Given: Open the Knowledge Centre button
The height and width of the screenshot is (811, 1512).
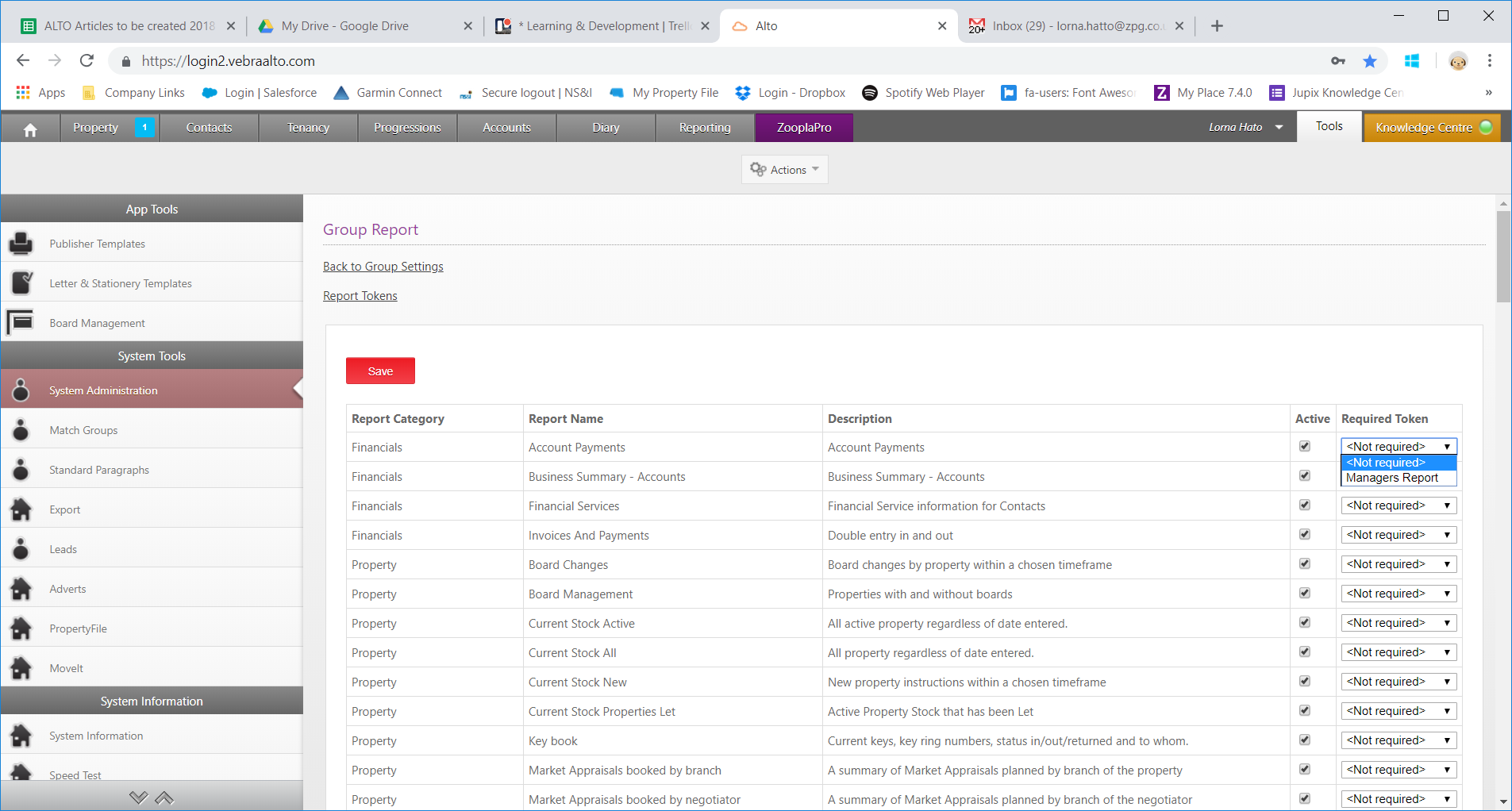Looking at the screenshot, I should 1432,128.
